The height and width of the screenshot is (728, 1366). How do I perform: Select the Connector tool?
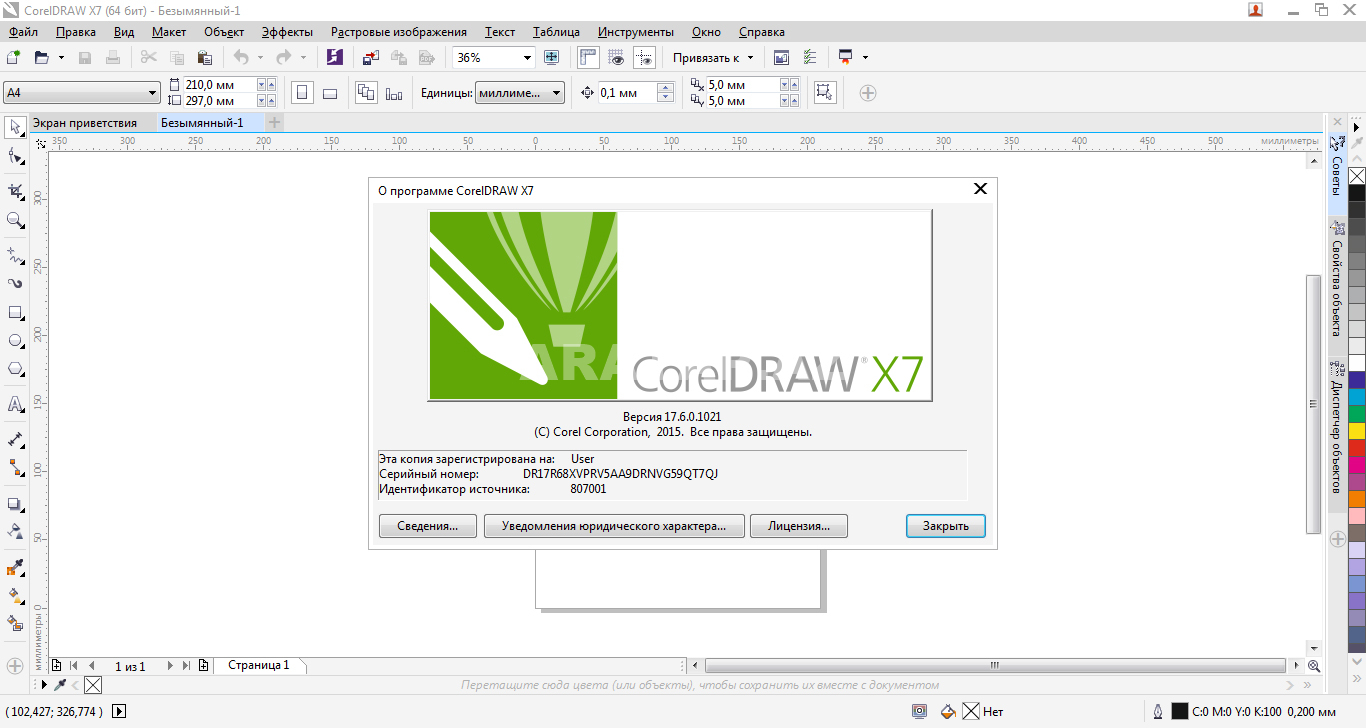click(x=15, y=467)
